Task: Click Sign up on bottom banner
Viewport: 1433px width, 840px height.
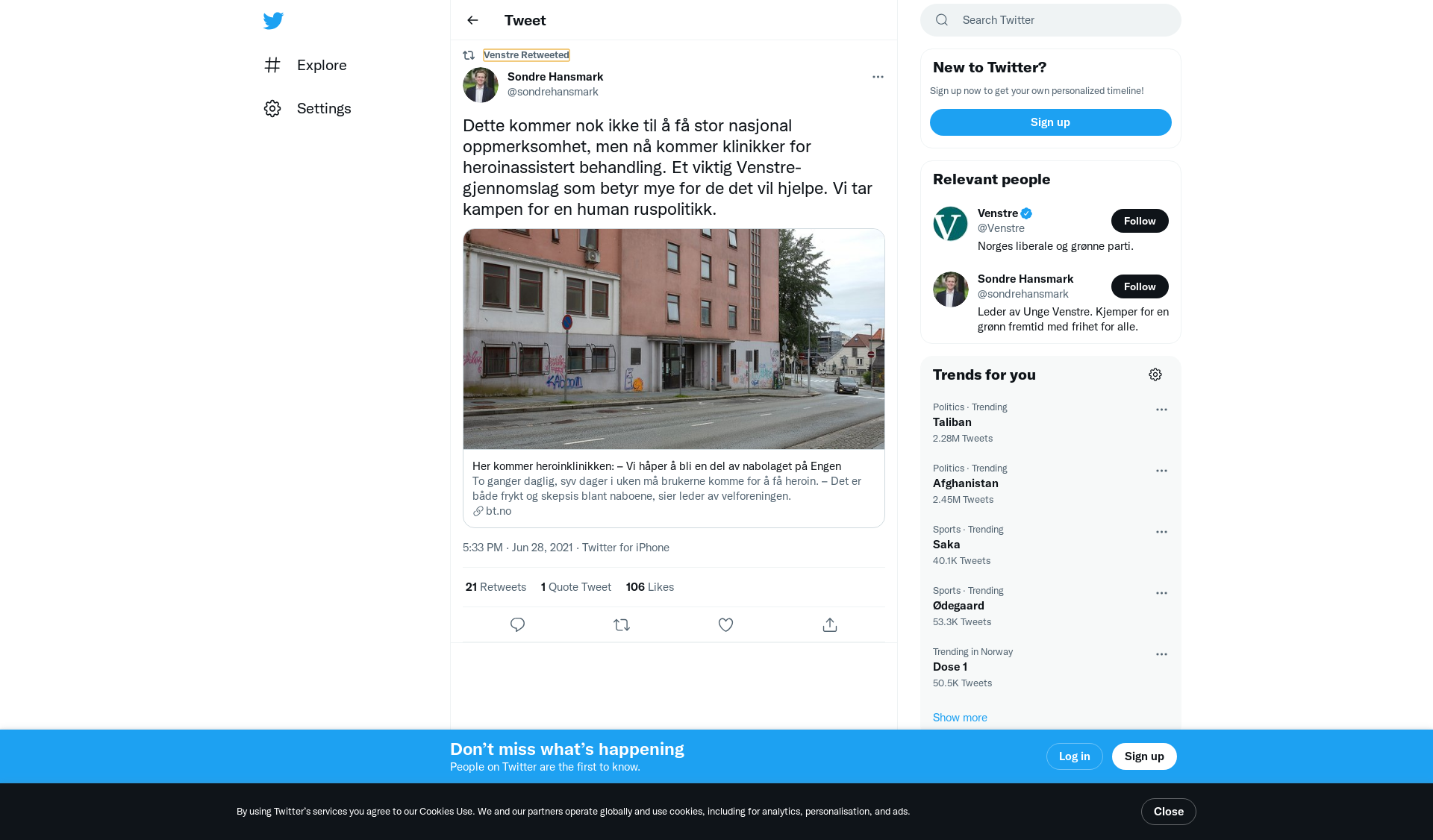Action: pyautogui.click(x=1144, y=756)
